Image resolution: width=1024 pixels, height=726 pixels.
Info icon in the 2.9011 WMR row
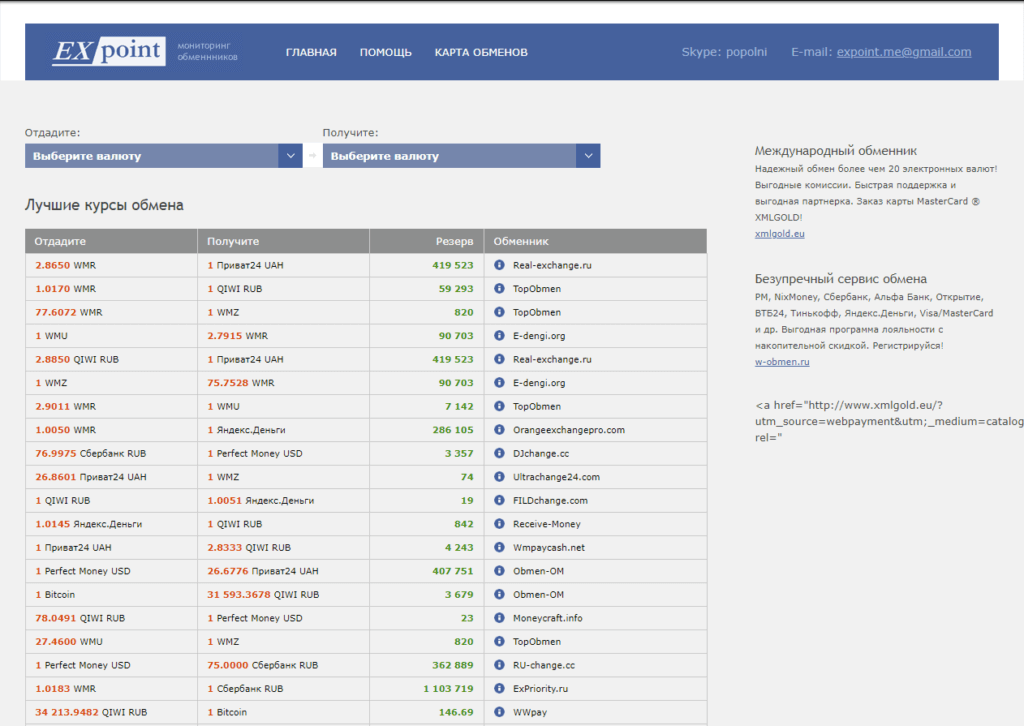click(x=500, y=406)
